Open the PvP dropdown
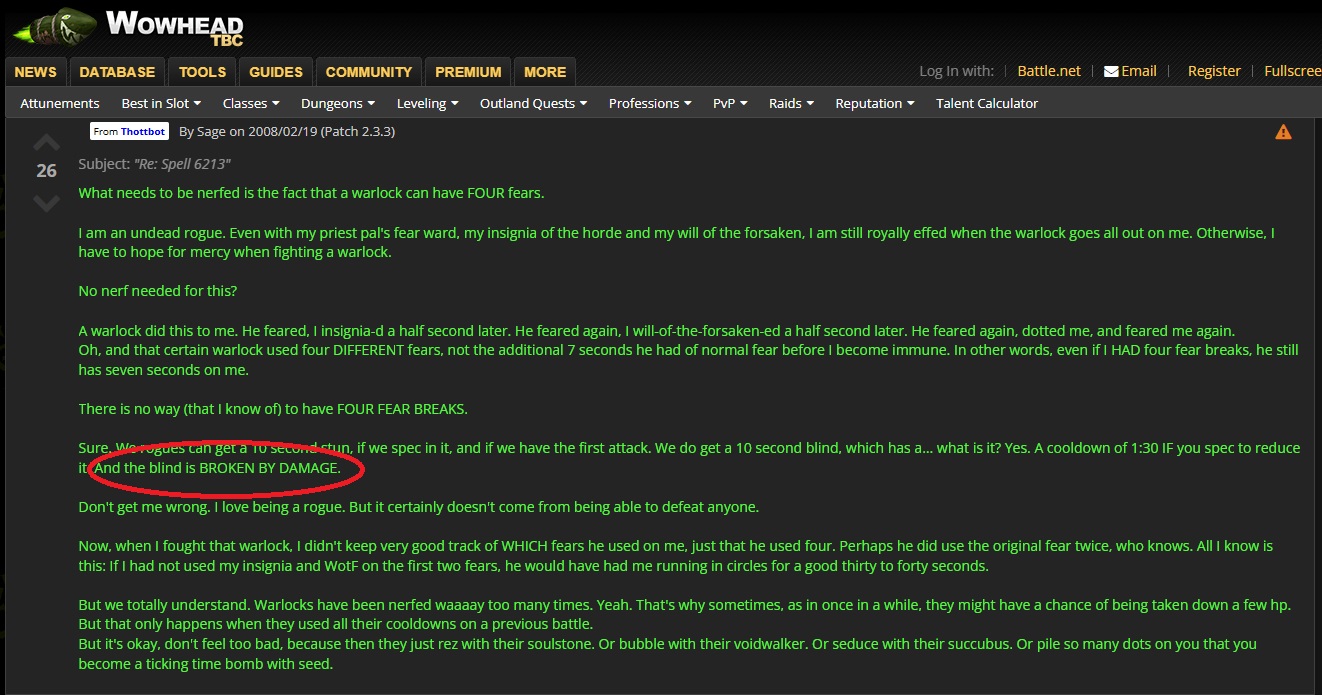Image resolution: width=1322 pixels, height=695 pixels. [x=730, y=103]
